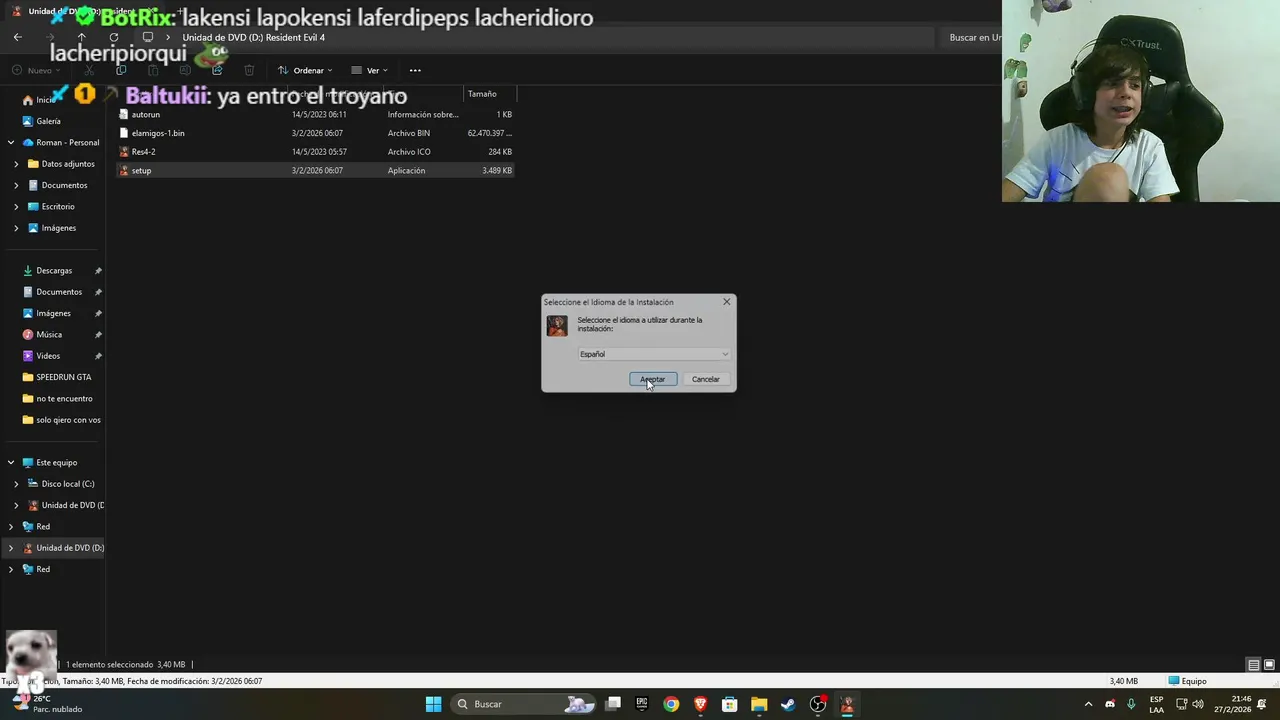Open Steam from the taskbar
This screenshot has height=720, width=1280.
[x=788, y=704]
